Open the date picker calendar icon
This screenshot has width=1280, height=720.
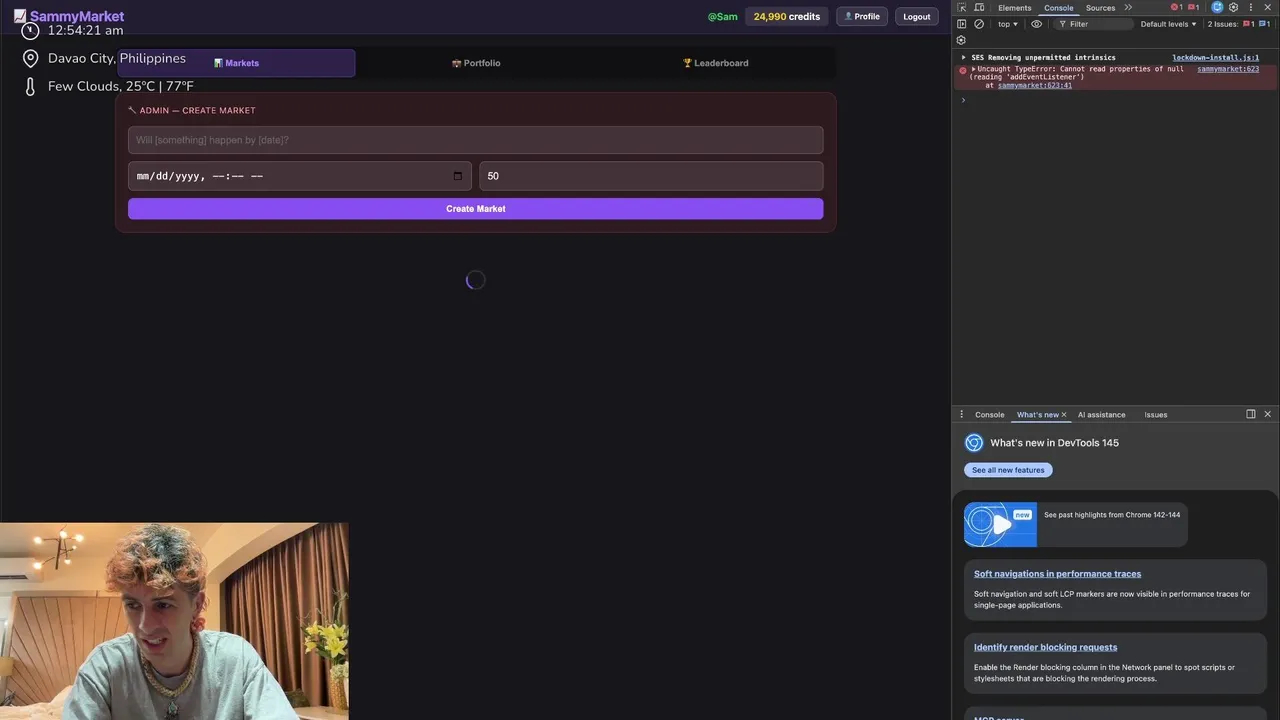(x=458, y=176)
